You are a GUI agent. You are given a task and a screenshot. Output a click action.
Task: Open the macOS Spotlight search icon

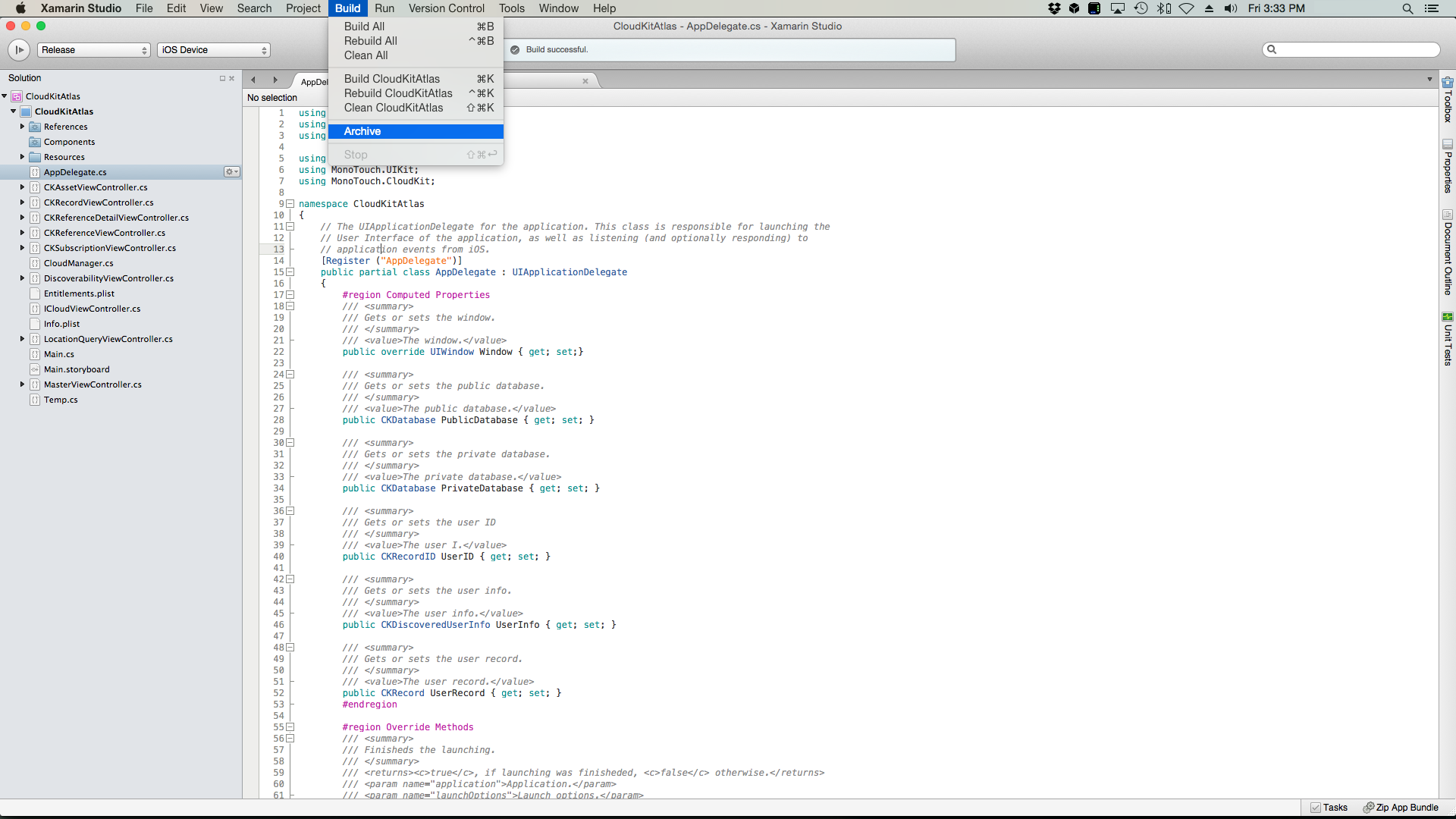point(1407,8)
